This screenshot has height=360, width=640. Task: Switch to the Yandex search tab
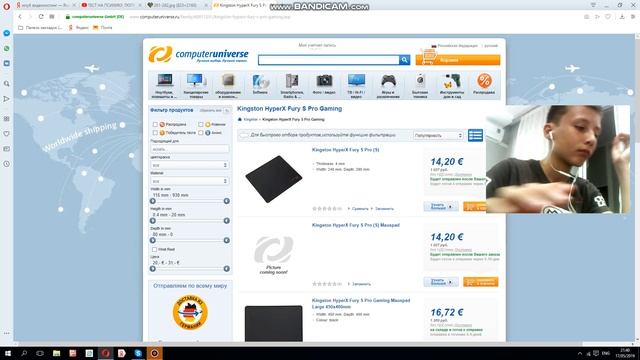click(x=45, y=5)
